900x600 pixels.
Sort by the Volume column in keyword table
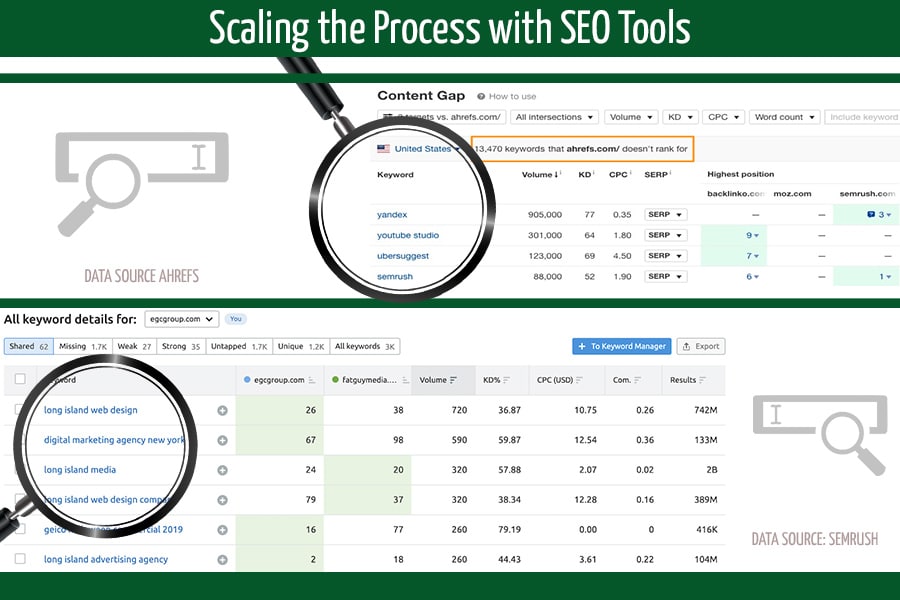[438, 380]
